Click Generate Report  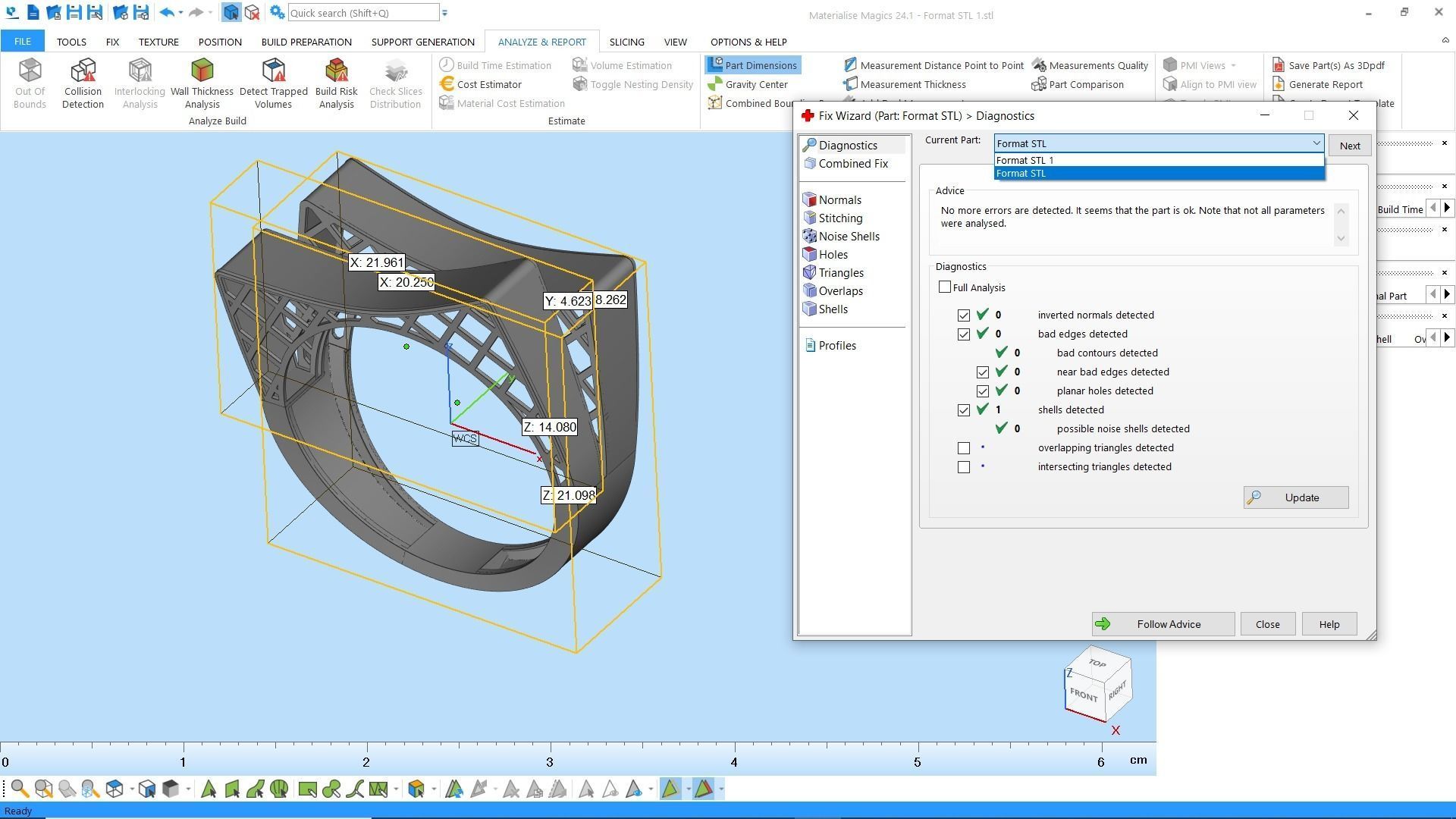[x=1318, y=84]
